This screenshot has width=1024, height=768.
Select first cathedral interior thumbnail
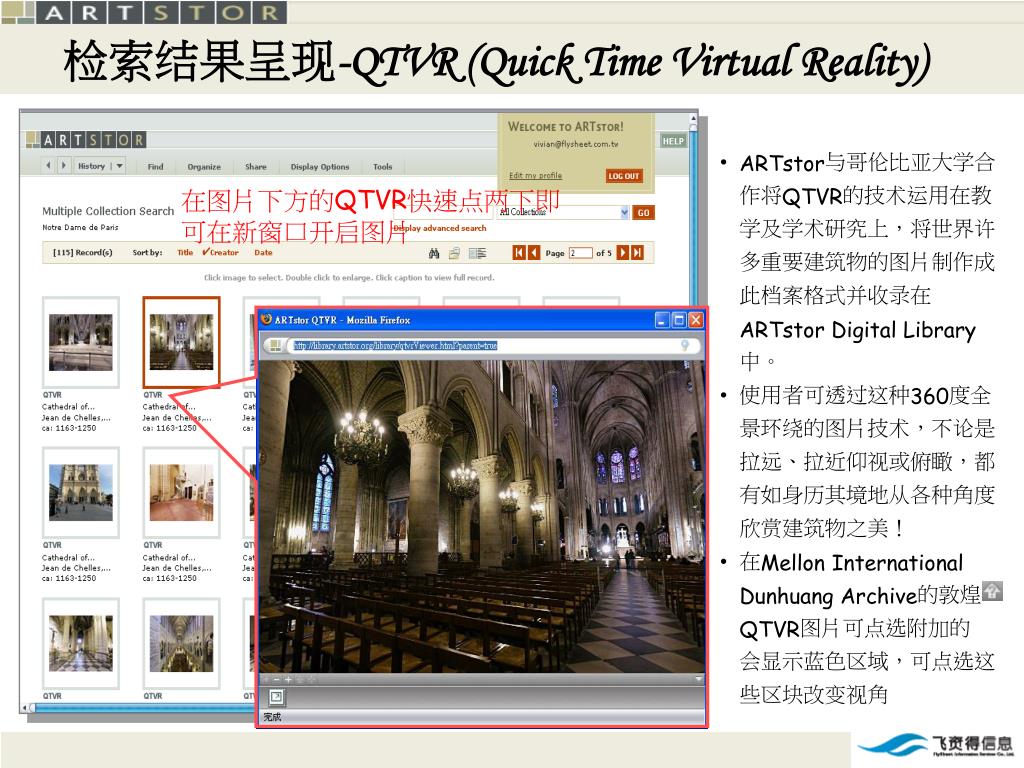point(81,342)
